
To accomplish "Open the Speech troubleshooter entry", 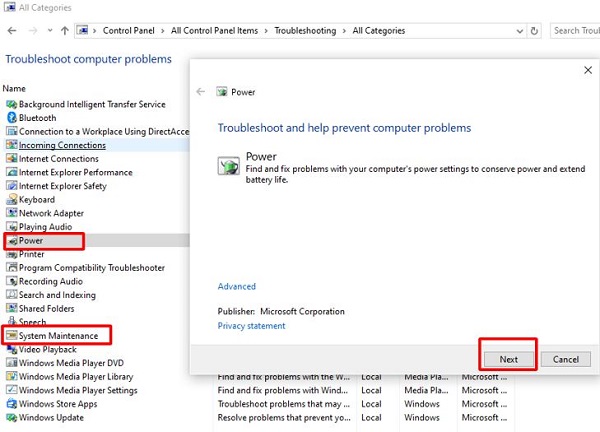I will click(x=33, y=322).
